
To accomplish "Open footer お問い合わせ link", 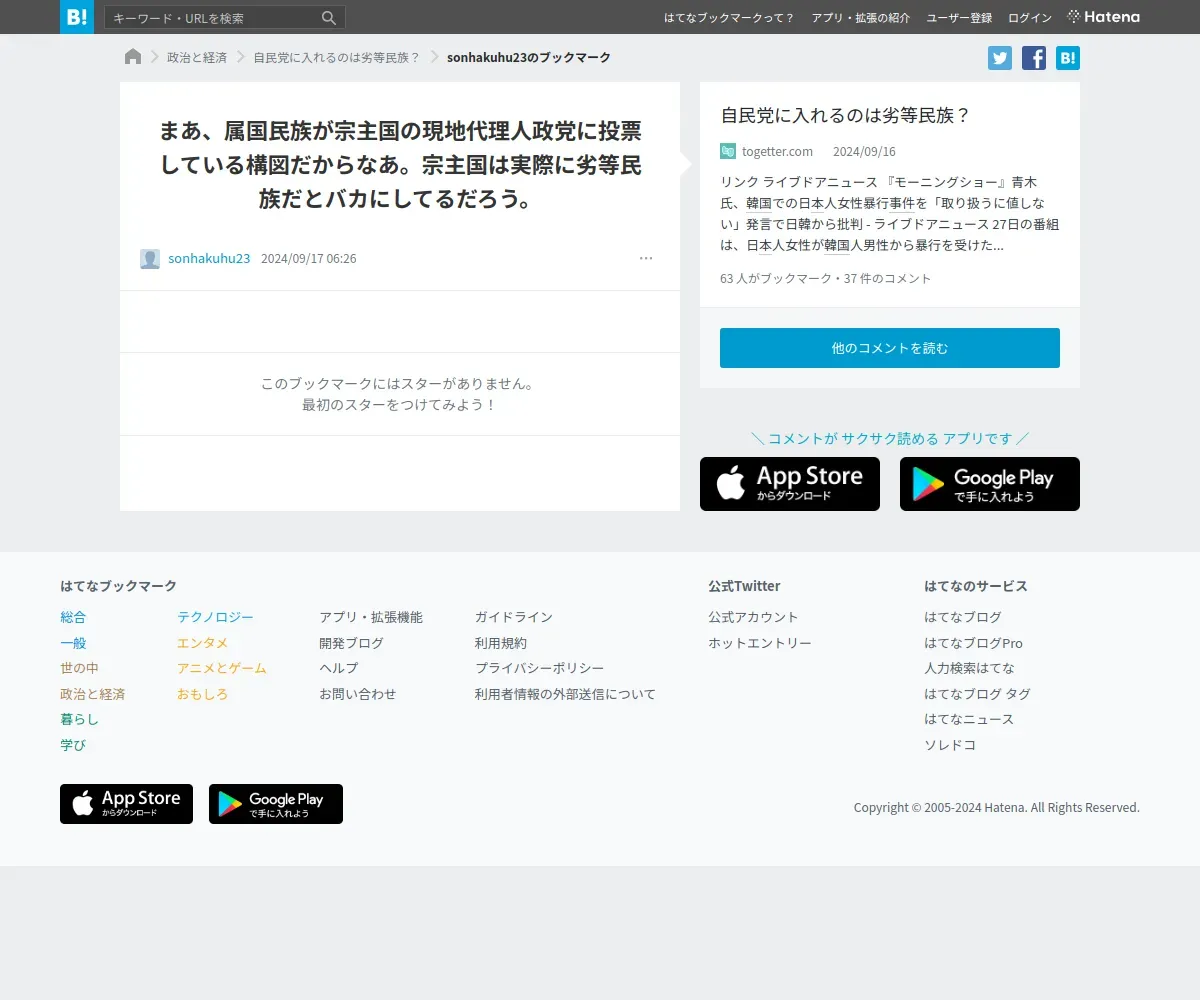I will coord(357,694).
